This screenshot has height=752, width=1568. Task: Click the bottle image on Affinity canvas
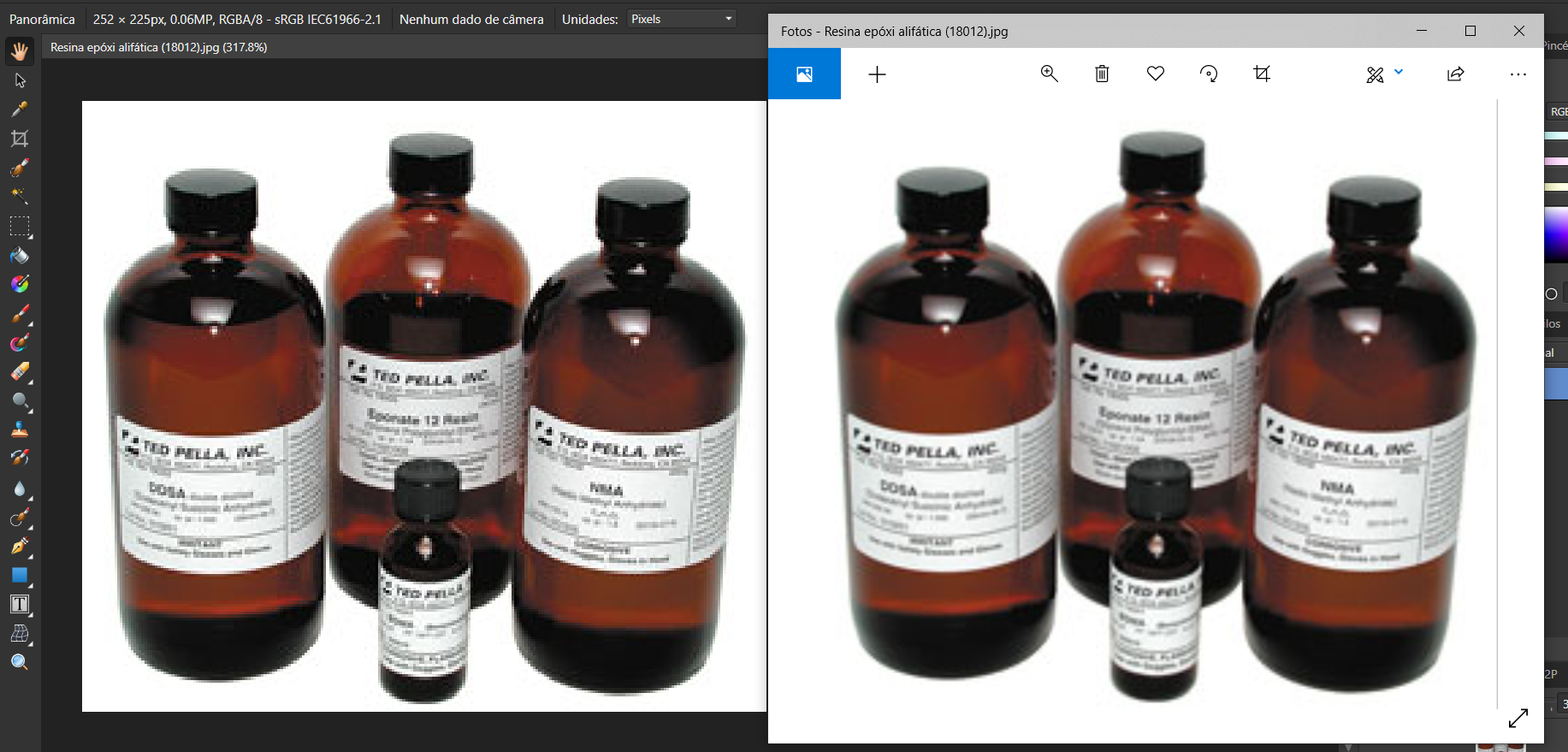click(x=424, y=406)
